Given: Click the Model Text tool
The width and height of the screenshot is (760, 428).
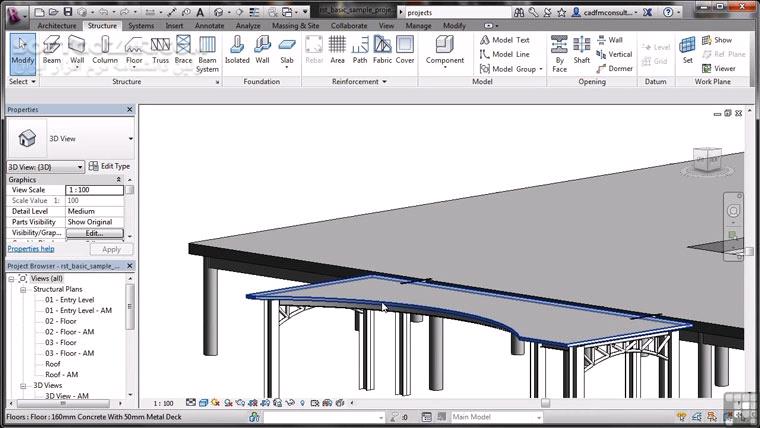Looking at the screenshot, I should [505, 40].
